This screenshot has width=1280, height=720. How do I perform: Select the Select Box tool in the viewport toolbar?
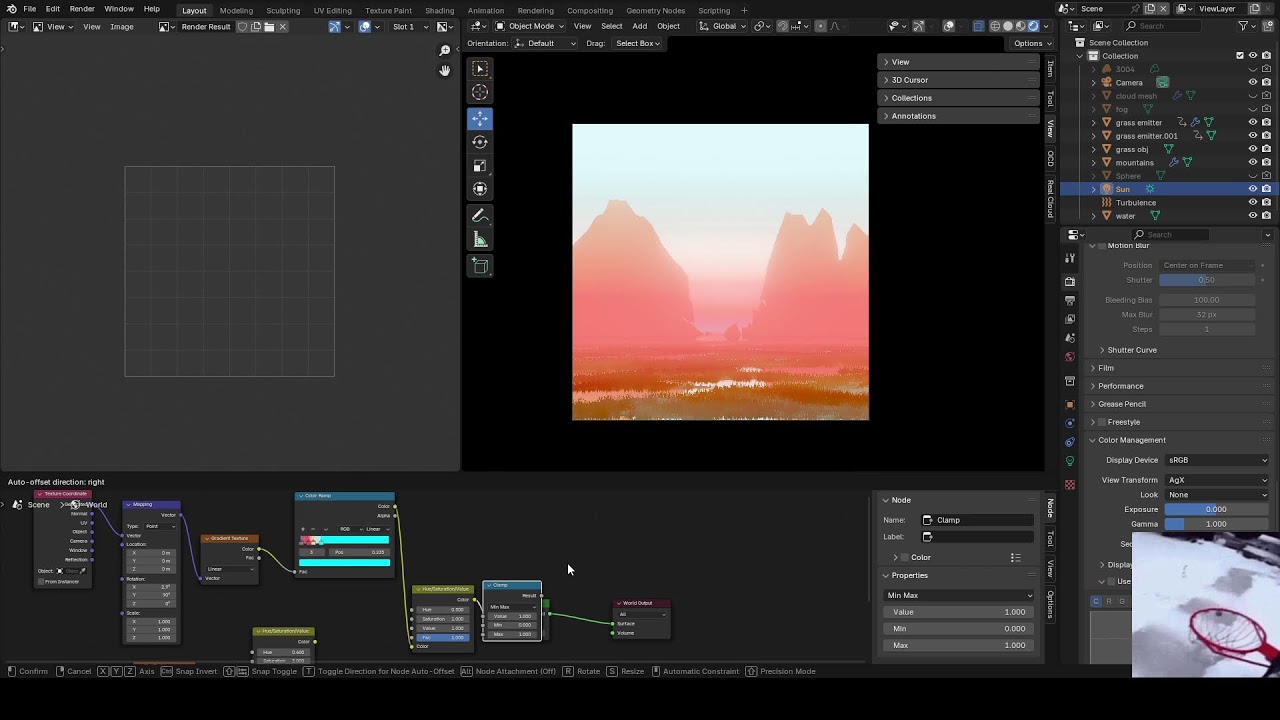[480, 69]
